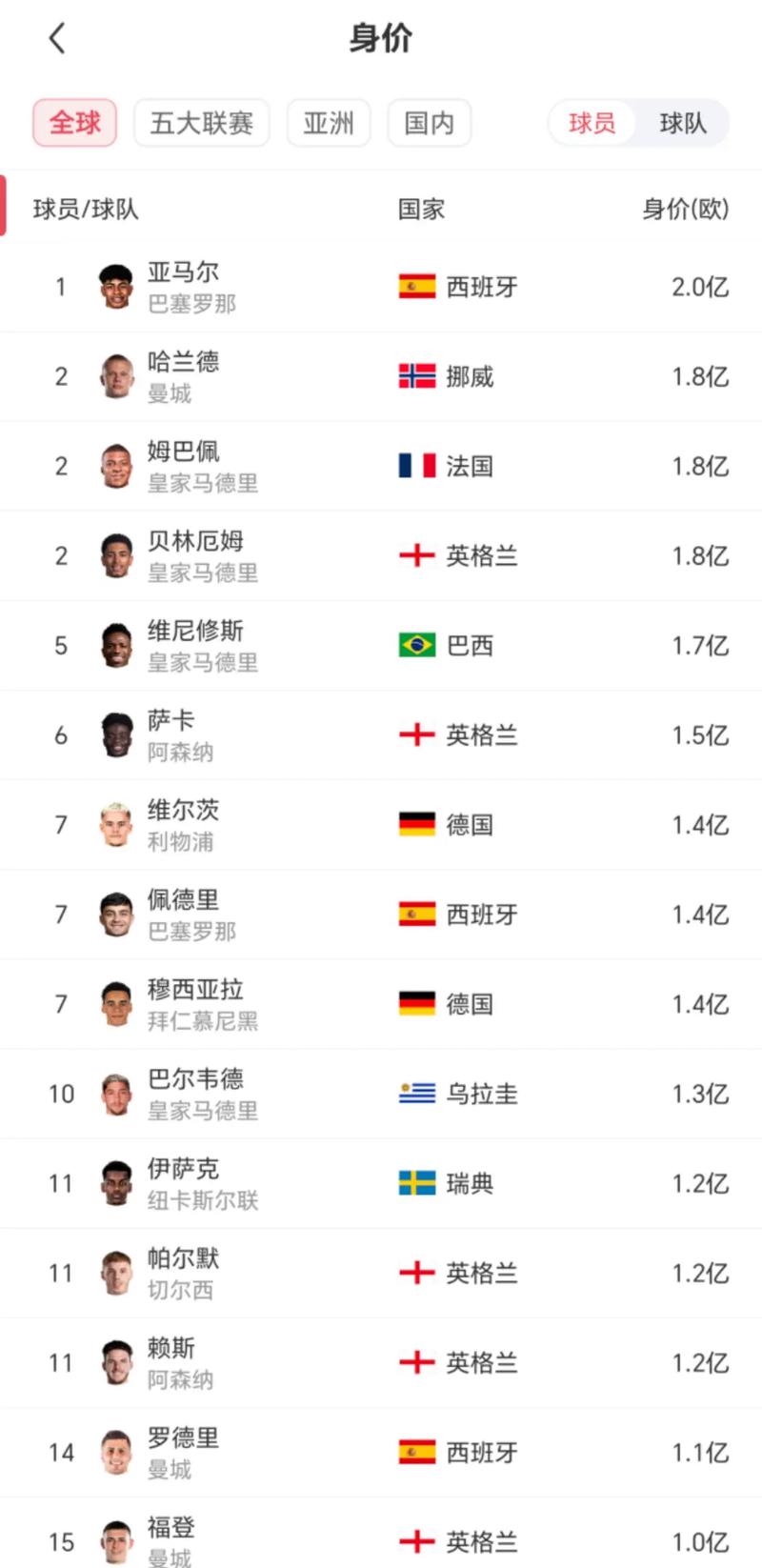The height and width of the screenshot is (1568, 762).
Task: Tap 亚马尔's player avatar
Action: pyautogui.click(x=116, y=287)
